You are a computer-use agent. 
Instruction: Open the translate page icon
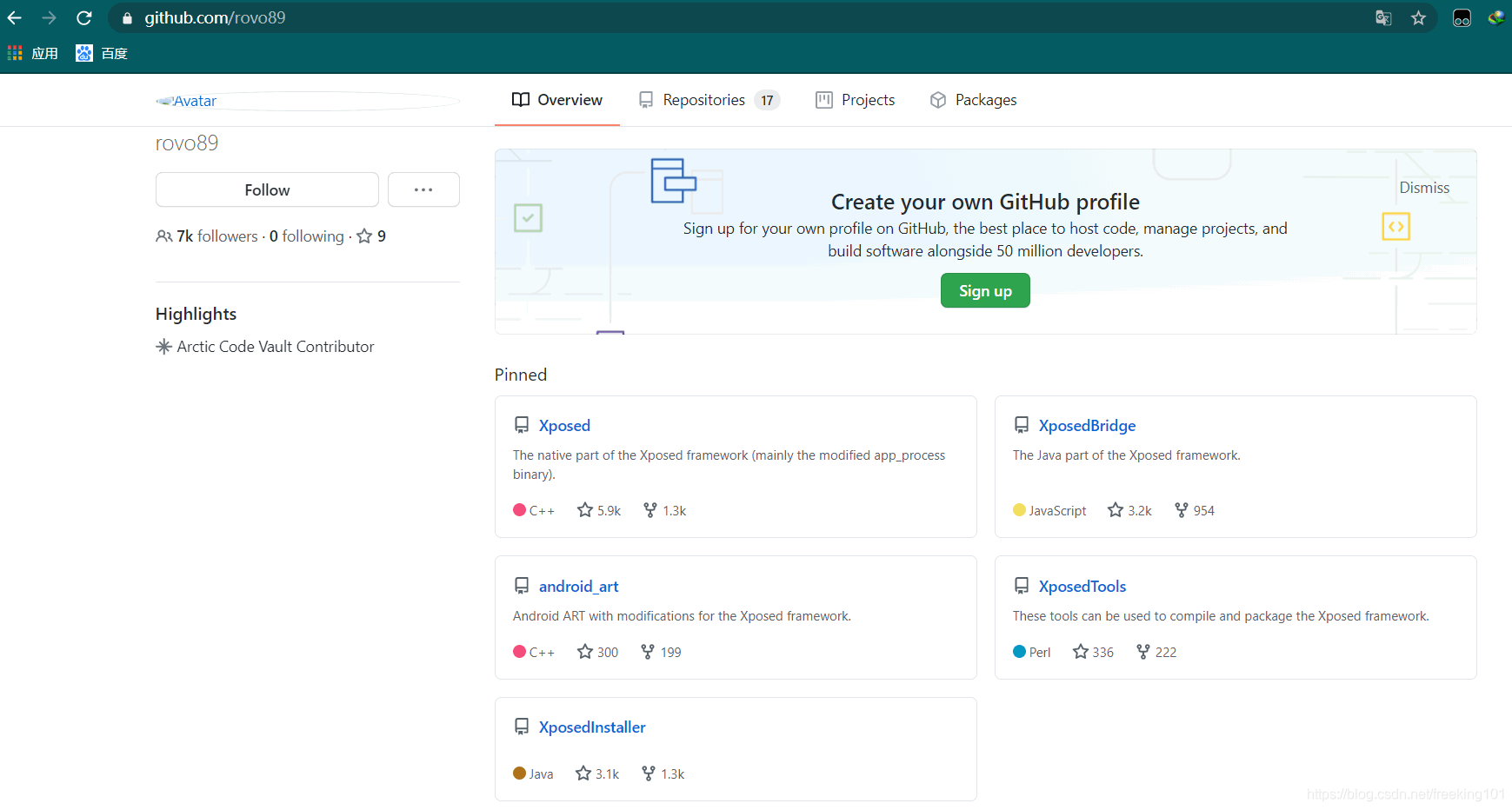tap(1383, 17)
